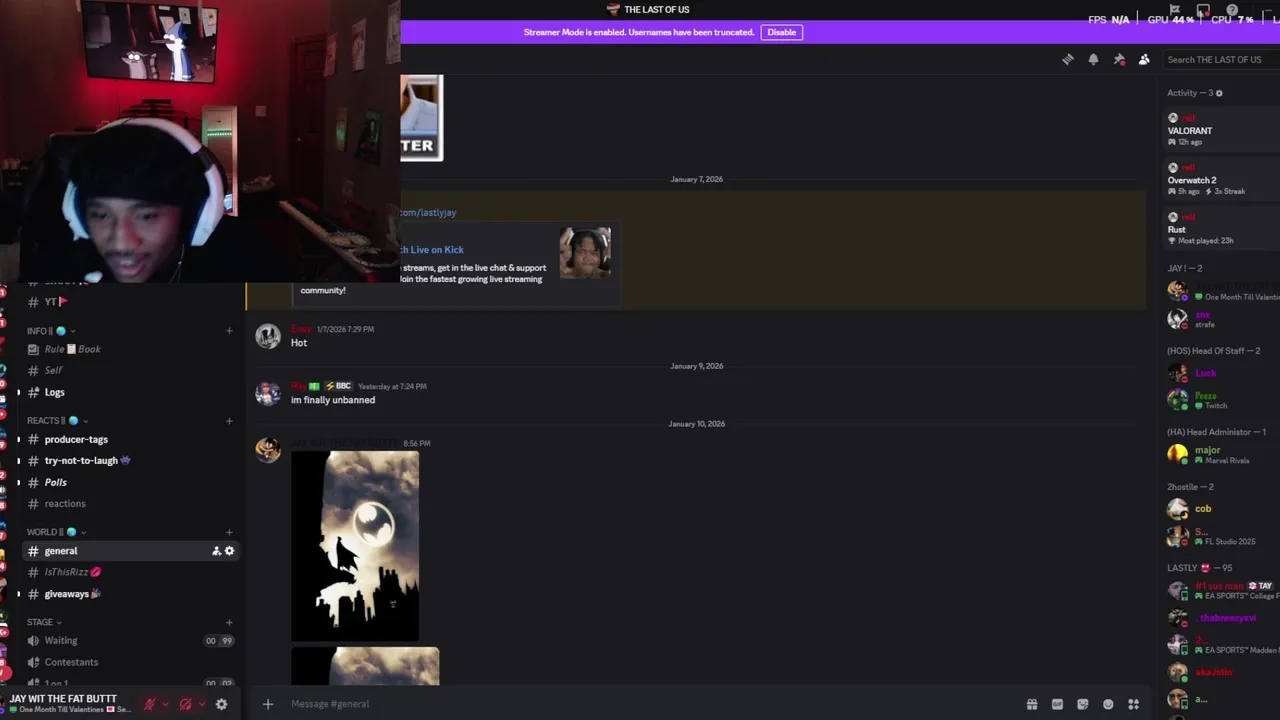
Task: Collapse the REACTS category
Action: (x=57, y=420)
